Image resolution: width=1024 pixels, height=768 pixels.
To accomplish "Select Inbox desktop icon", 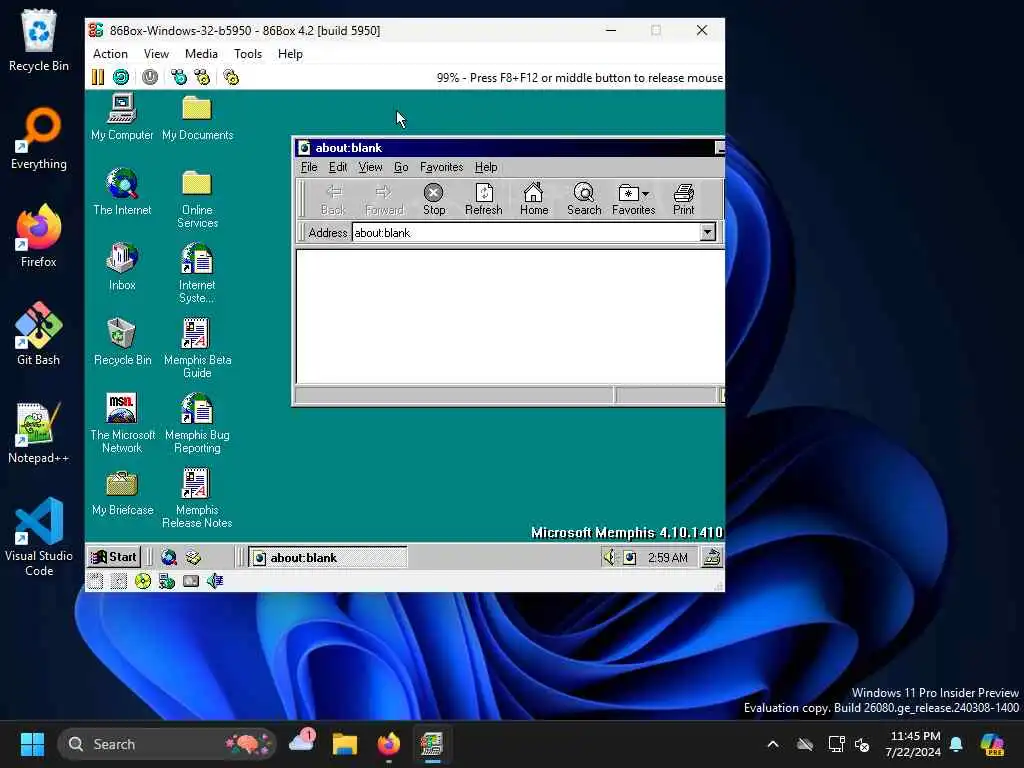I will pos(122,266).
